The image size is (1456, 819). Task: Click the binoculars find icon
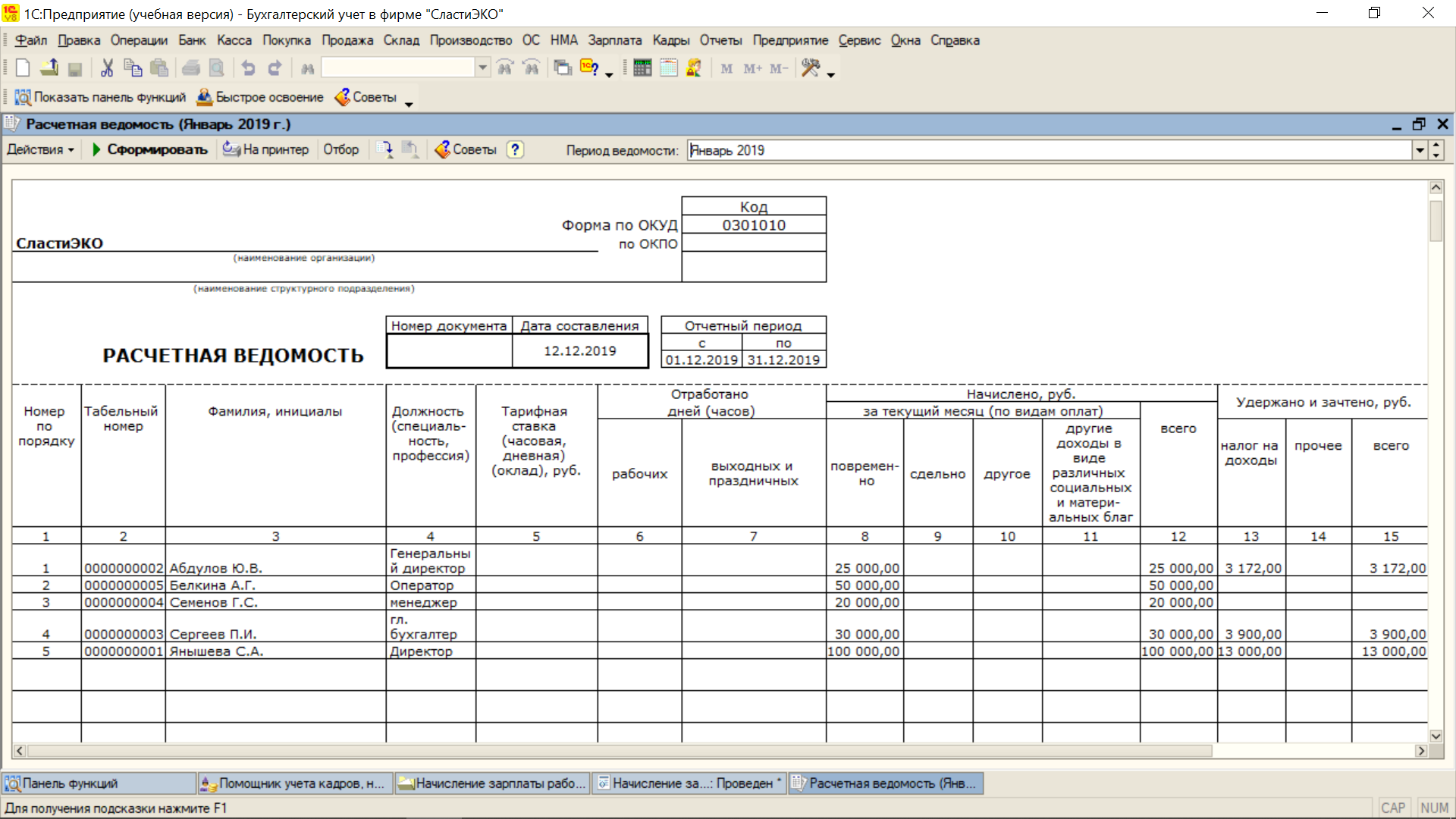pos(307,69)
